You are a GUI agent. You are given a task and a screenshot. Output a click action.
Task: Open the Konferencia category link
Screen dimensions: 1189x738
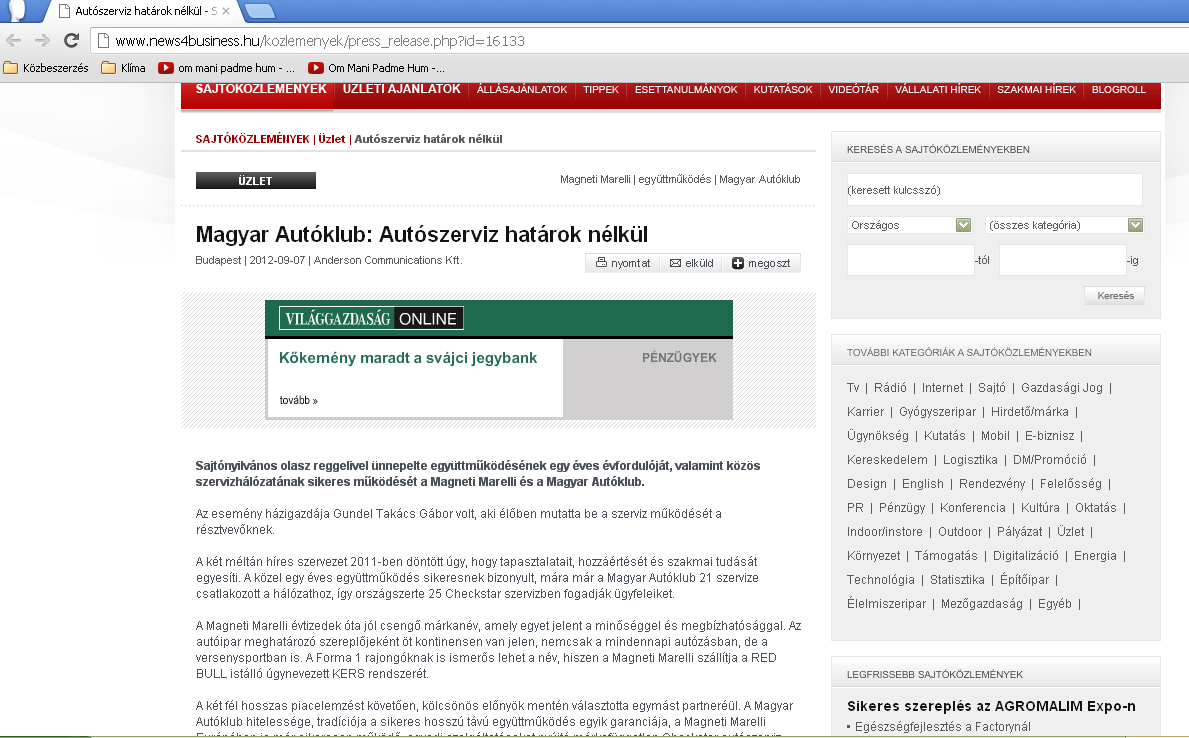973,508
